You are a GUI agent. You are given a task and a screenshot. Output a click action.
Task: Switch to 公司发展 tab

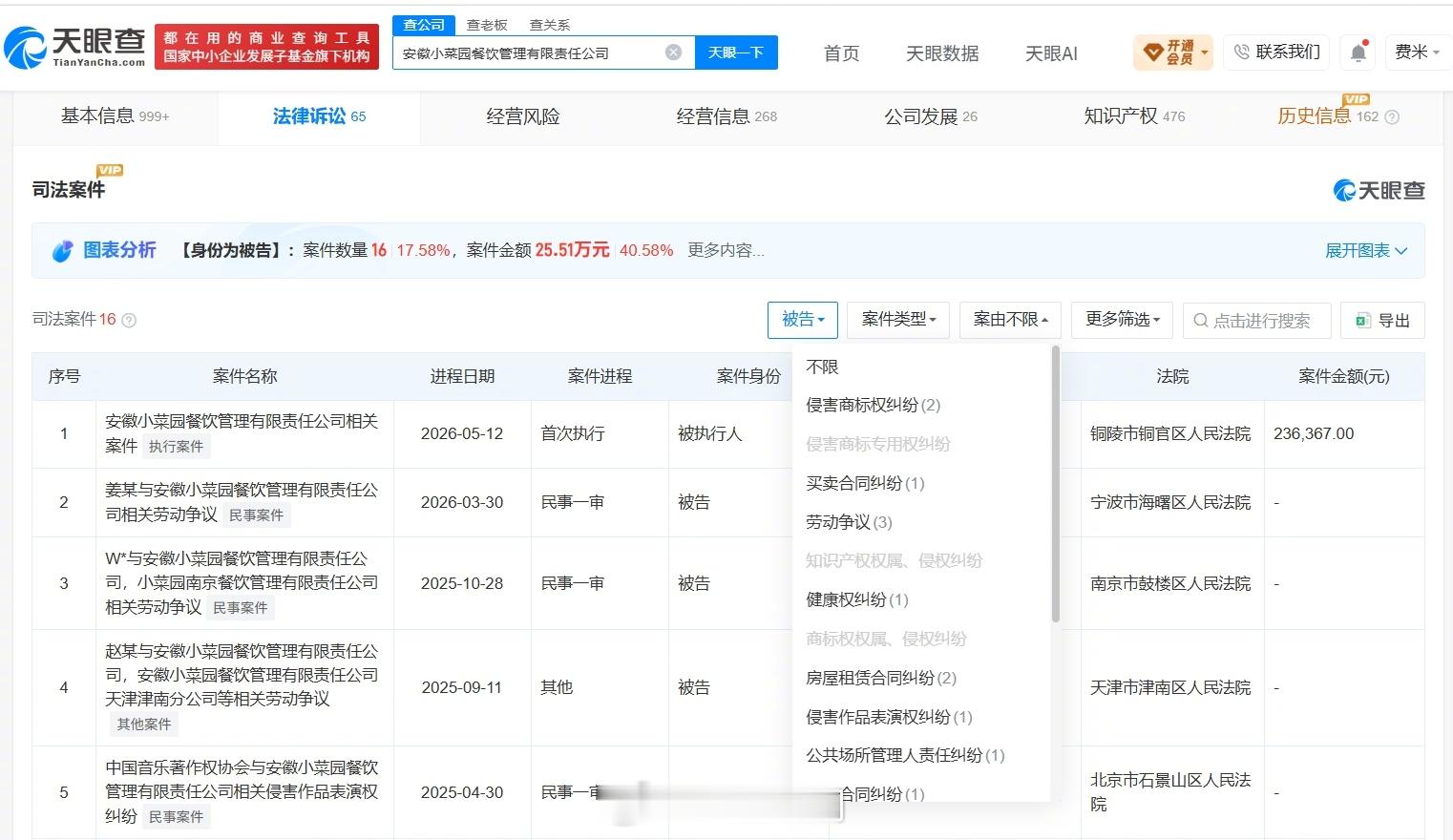tap(931, 116)
